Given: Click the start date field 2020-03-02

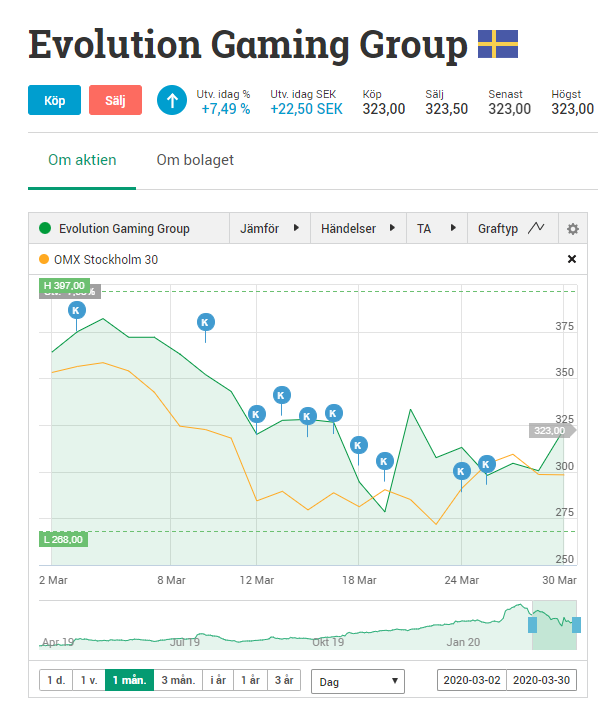Looking at the screenshot, I should [x=472, y=680].
